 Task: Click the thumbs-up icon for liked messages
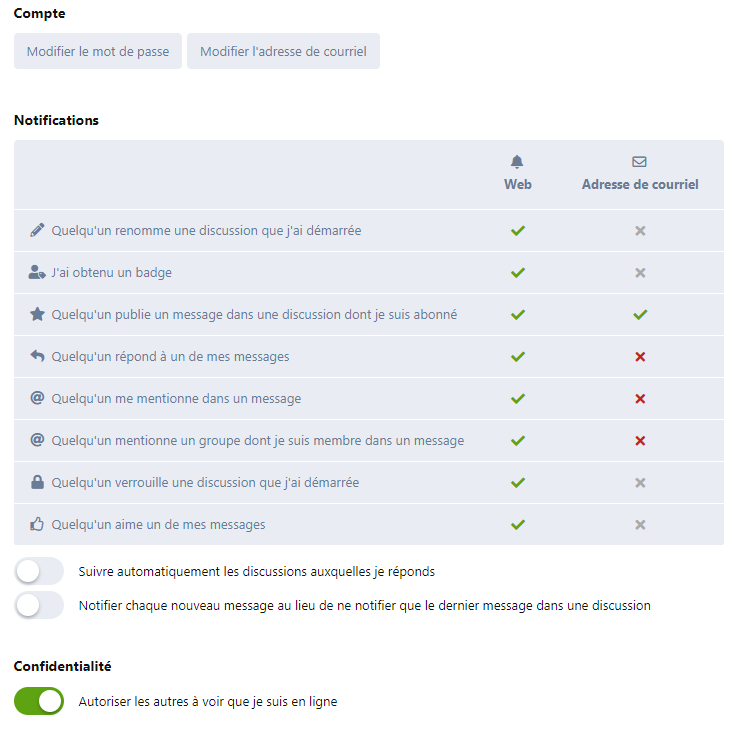[38, 524]
